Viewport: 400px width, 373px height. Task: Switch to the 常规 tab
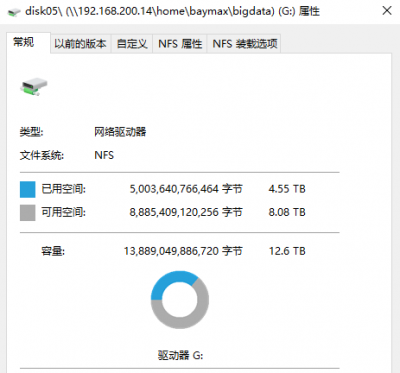point(28,43)
